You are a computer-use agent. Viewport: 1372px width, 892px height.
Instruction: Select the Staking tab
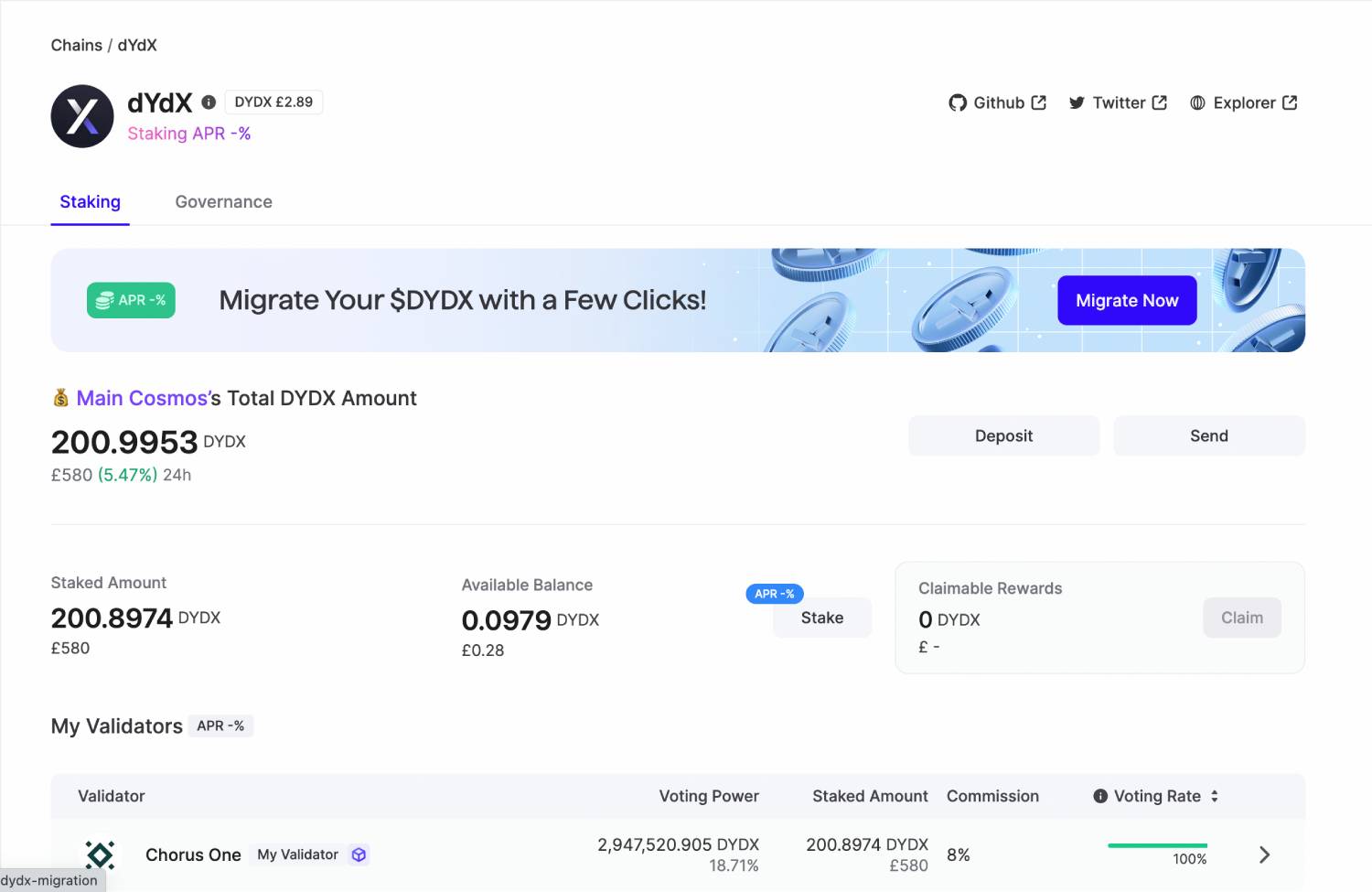coord(90,201)
